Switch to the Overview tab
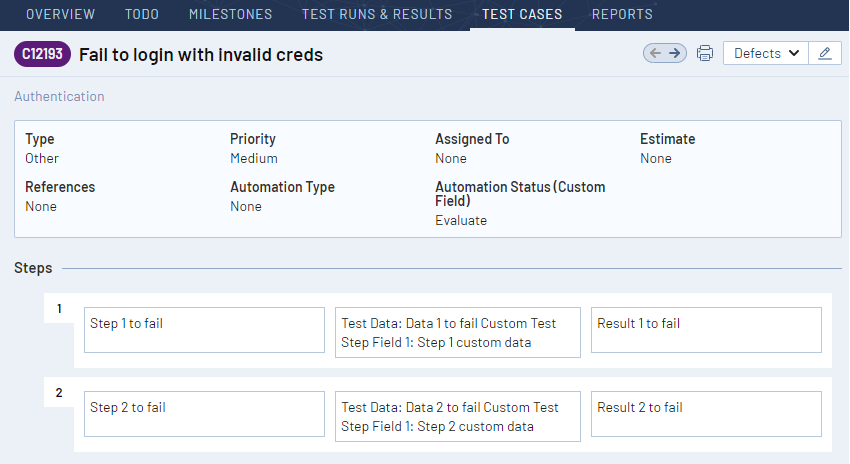The width and height of the screenshot is (850, 464). point(60,14)
